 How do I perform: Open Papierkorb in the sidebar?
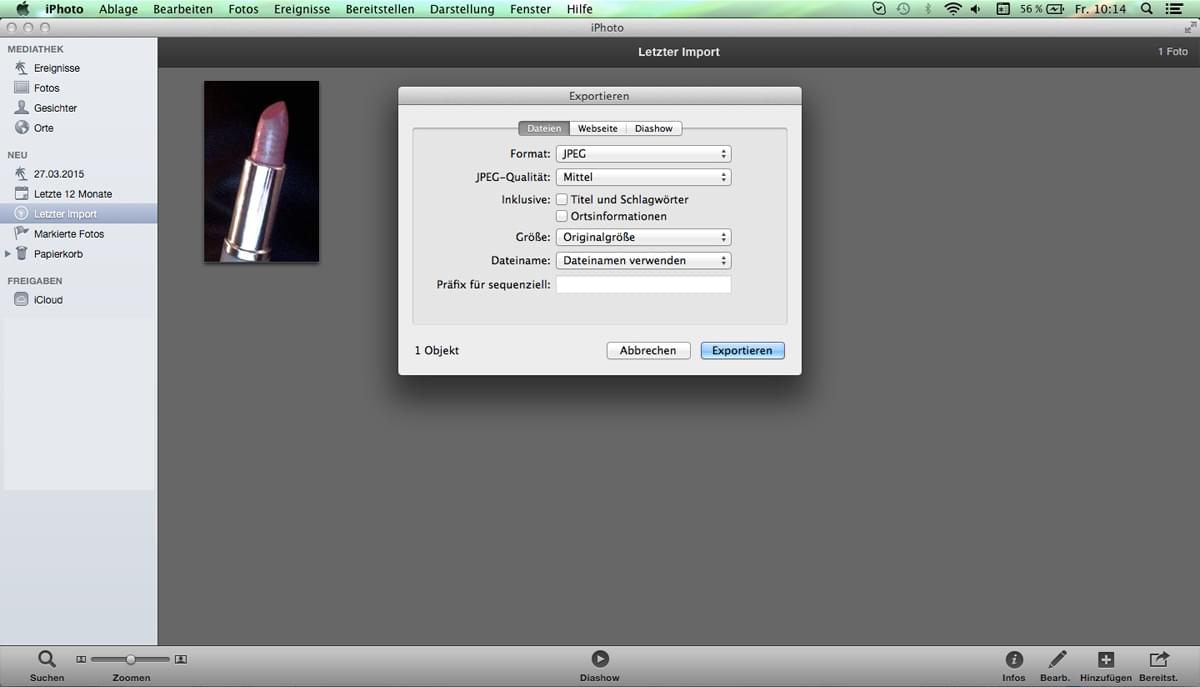[58, 254]
